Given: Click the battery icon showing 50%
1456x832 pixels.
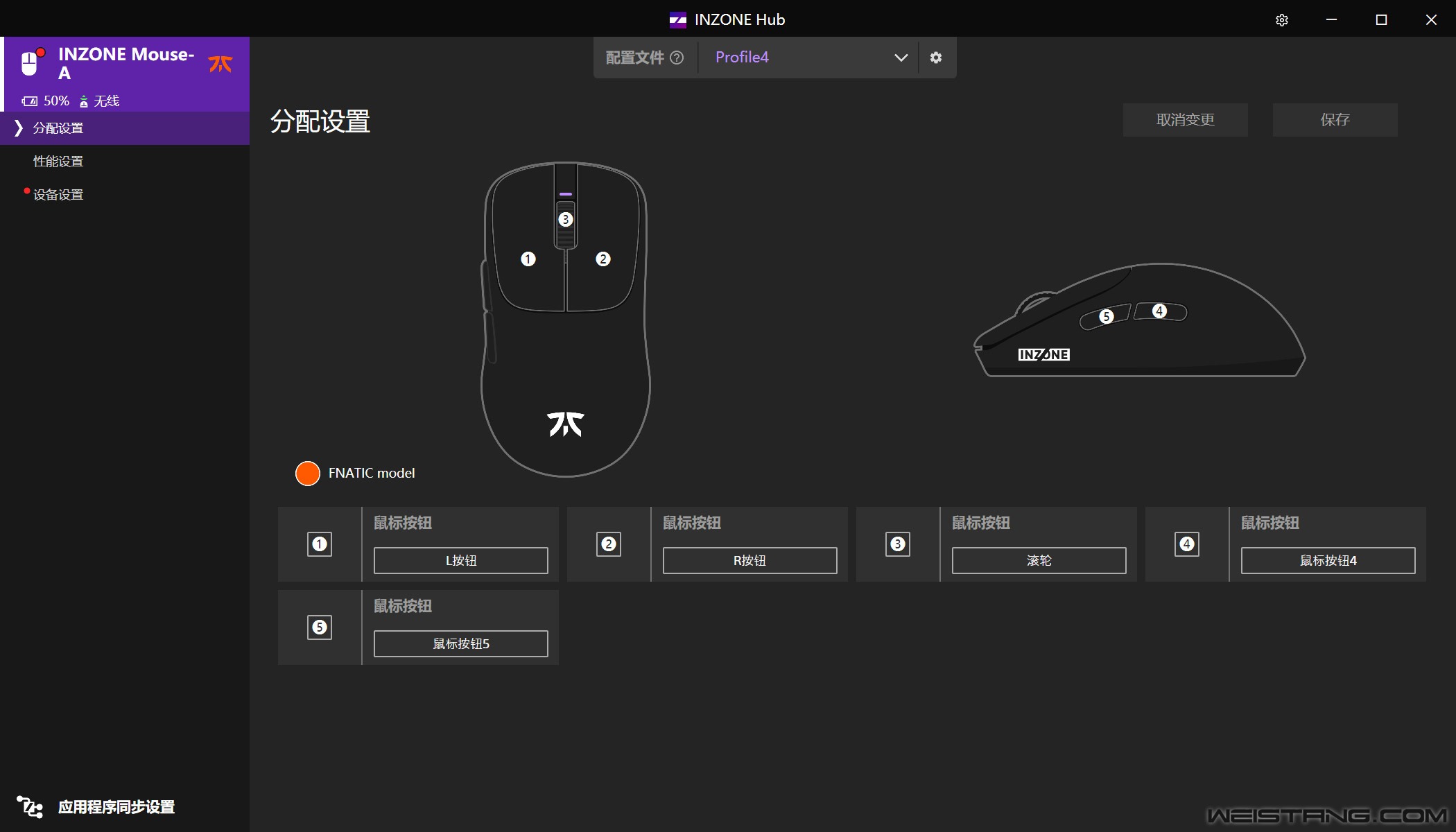Looking at the screenshot, I should (x=30, y=101).
